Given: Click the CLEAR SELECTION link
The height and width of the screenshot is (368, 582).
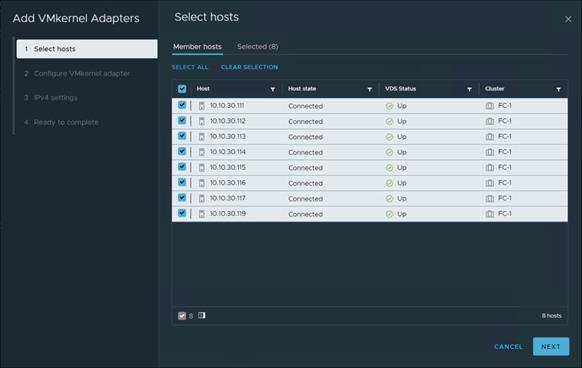Looking at the screenshot, I should (x=249, y=67).
